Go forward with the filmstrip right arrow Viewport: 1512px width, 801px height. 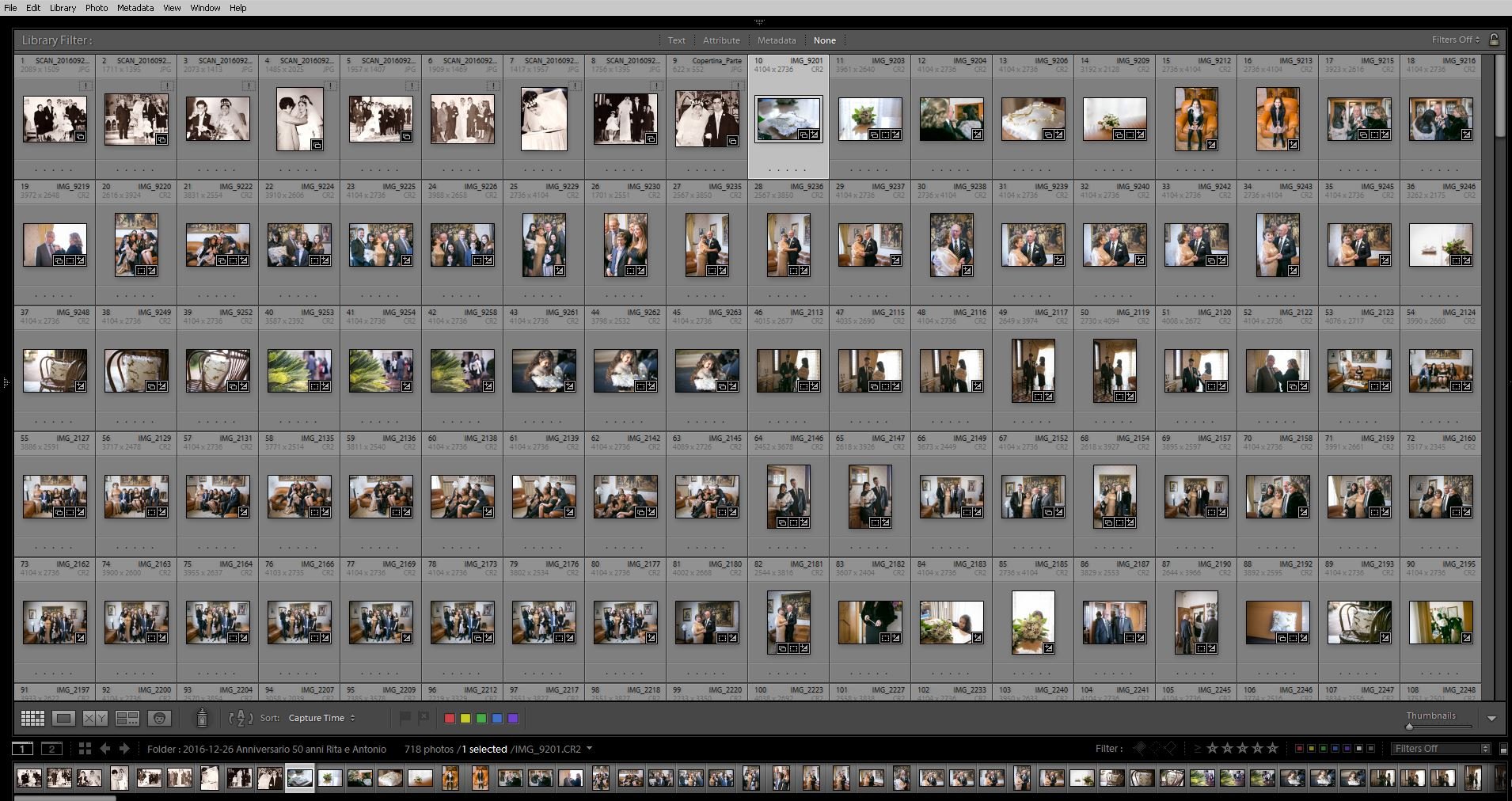click(125, 749)
